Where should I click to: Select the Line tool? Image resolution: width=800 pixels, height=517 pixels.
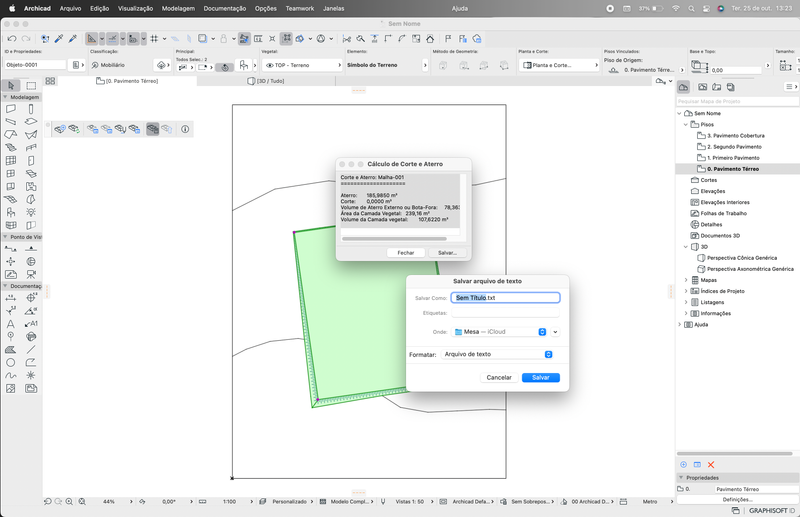(x=31, y=350)
